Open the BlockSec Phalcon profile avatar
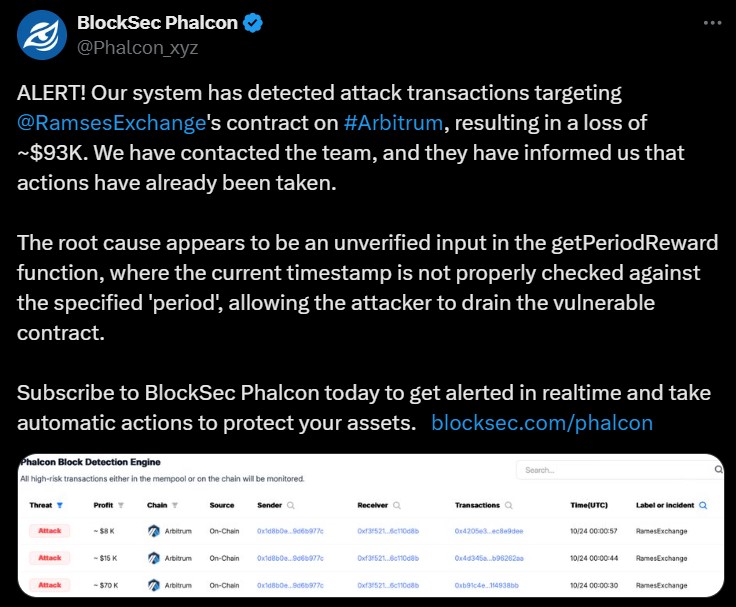 pos(42,35)
